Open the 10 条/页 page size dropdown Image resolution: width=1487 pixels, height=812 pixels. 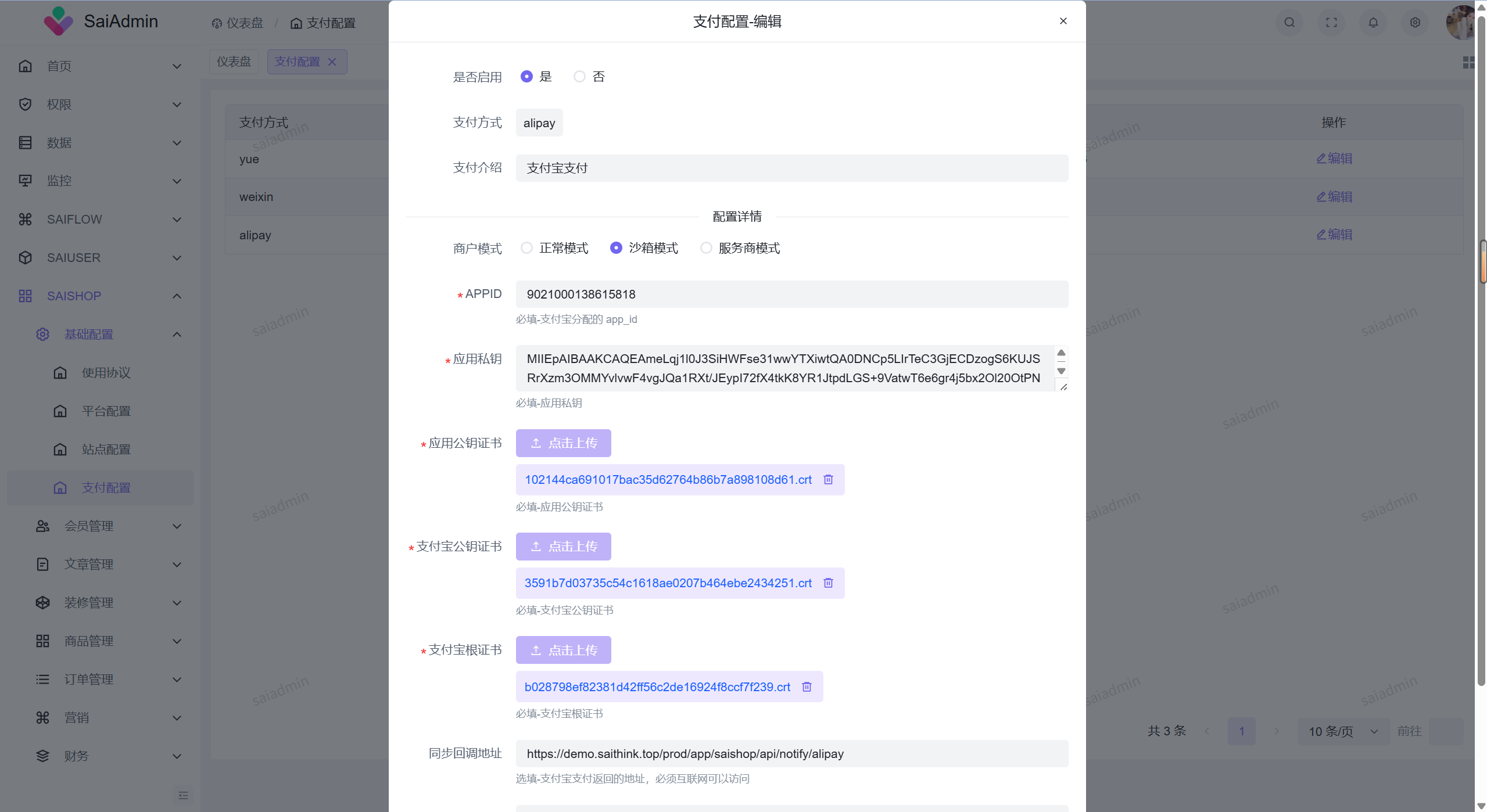[x=1342, y=731]
